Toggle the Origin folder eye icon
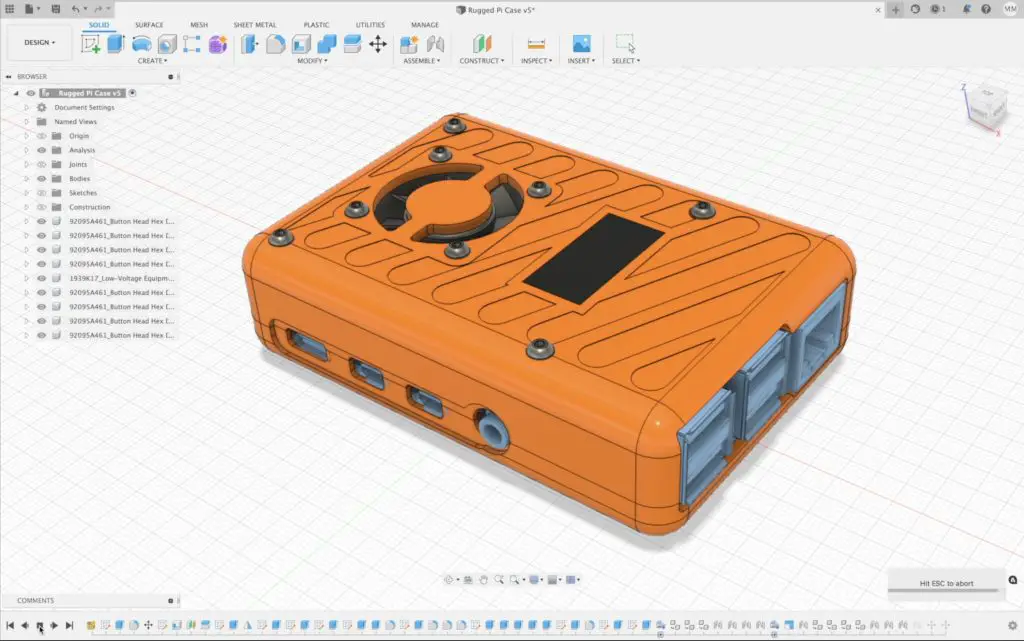The image size is (1024, 641). click(x=42, y=136)
